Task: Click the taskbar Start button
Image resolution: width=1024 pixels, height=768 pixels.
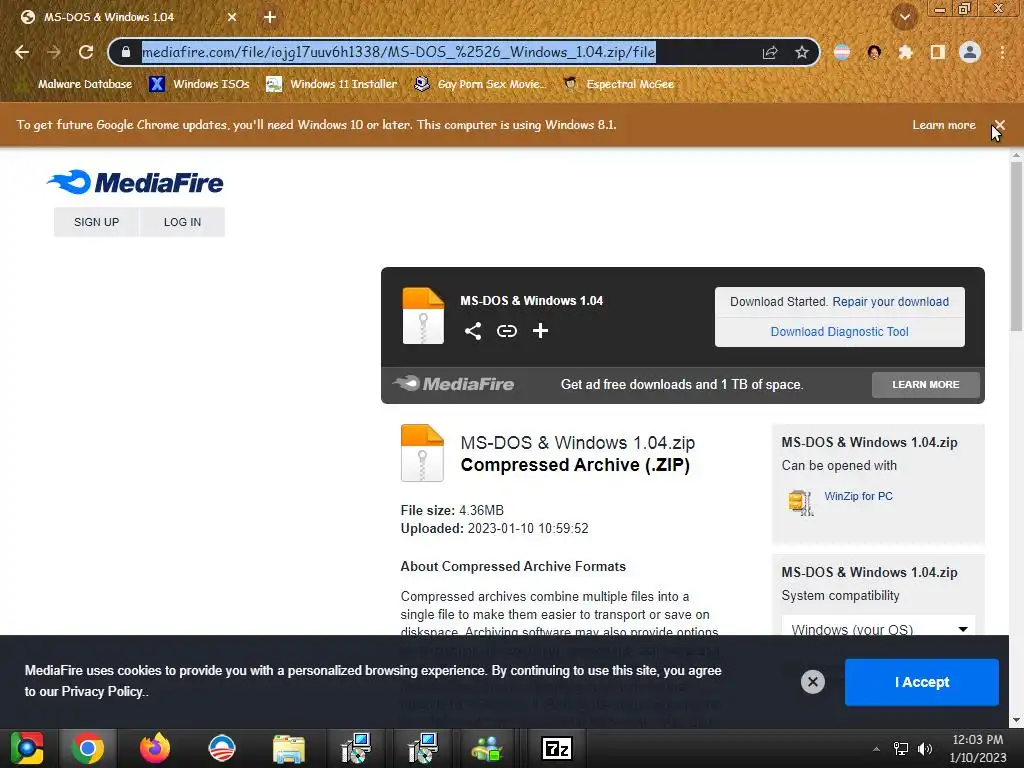Action: pyautogui.click(x=27, y=748)
